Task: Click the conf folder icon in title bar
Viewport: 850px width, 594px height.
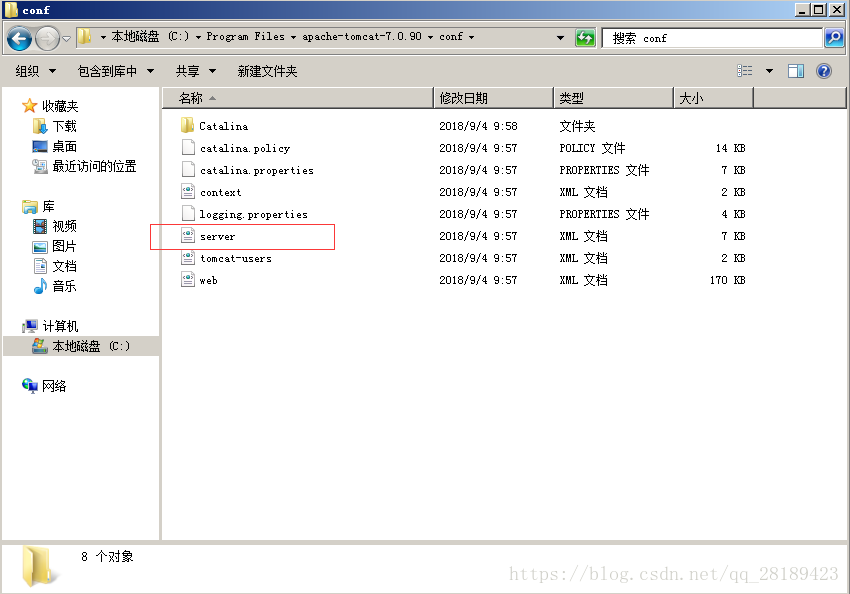Action: point(11,9)
